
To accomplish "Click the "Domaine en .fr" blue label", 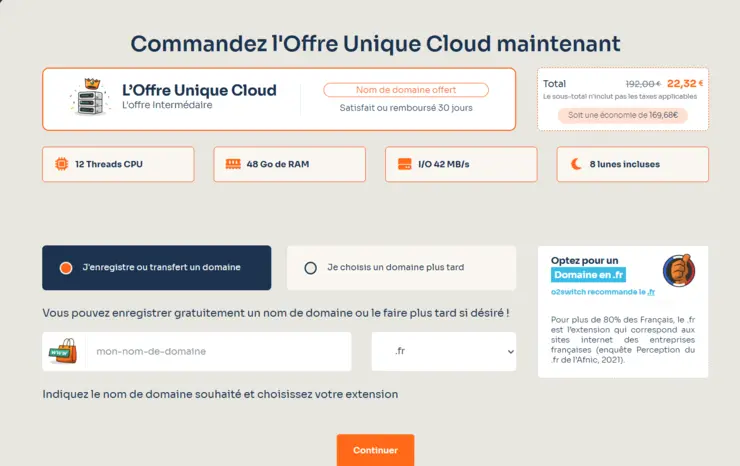I will [589, 275].
